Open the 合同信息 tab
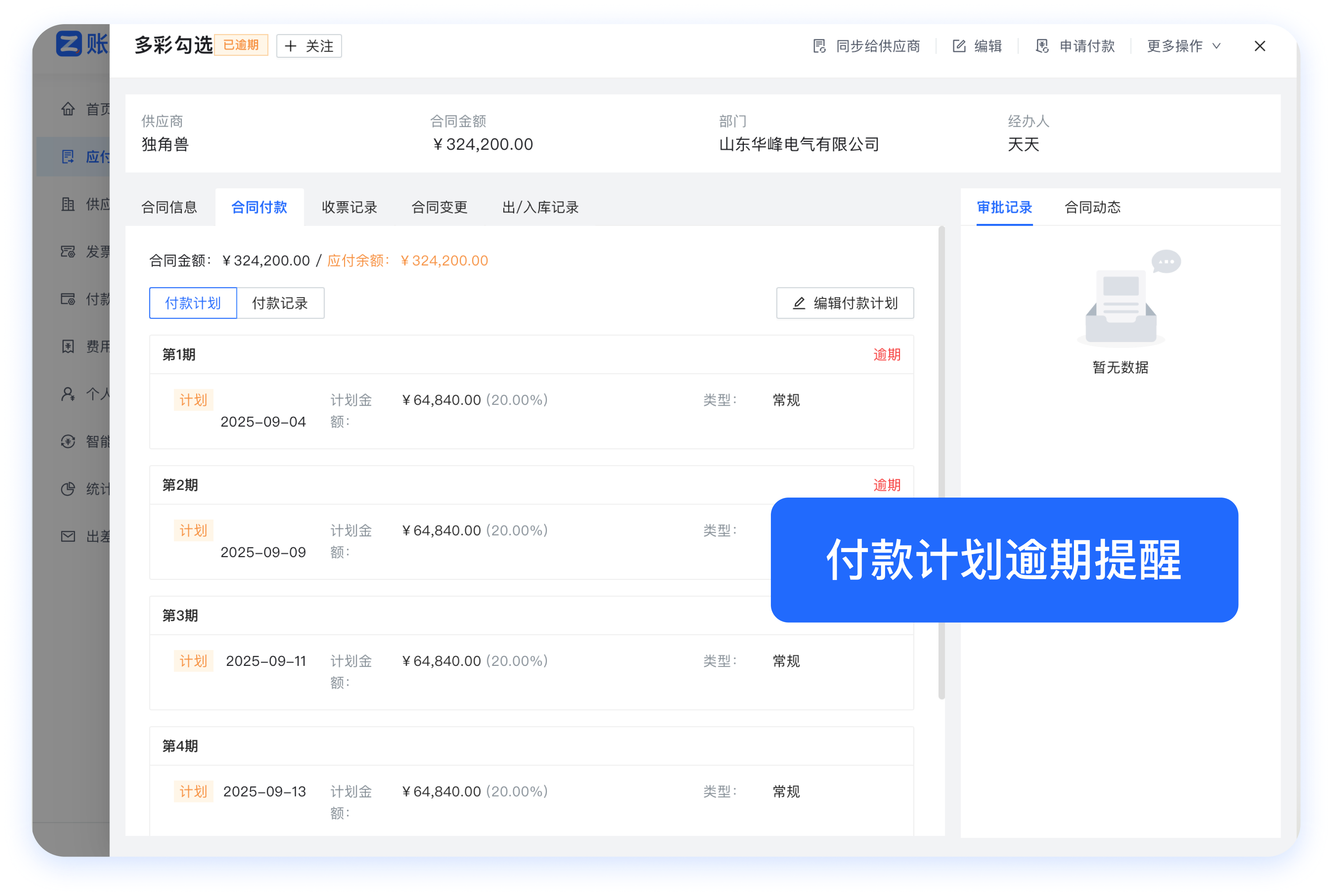The width and height of the screenshot is (1332, 896). pos(169,207)
